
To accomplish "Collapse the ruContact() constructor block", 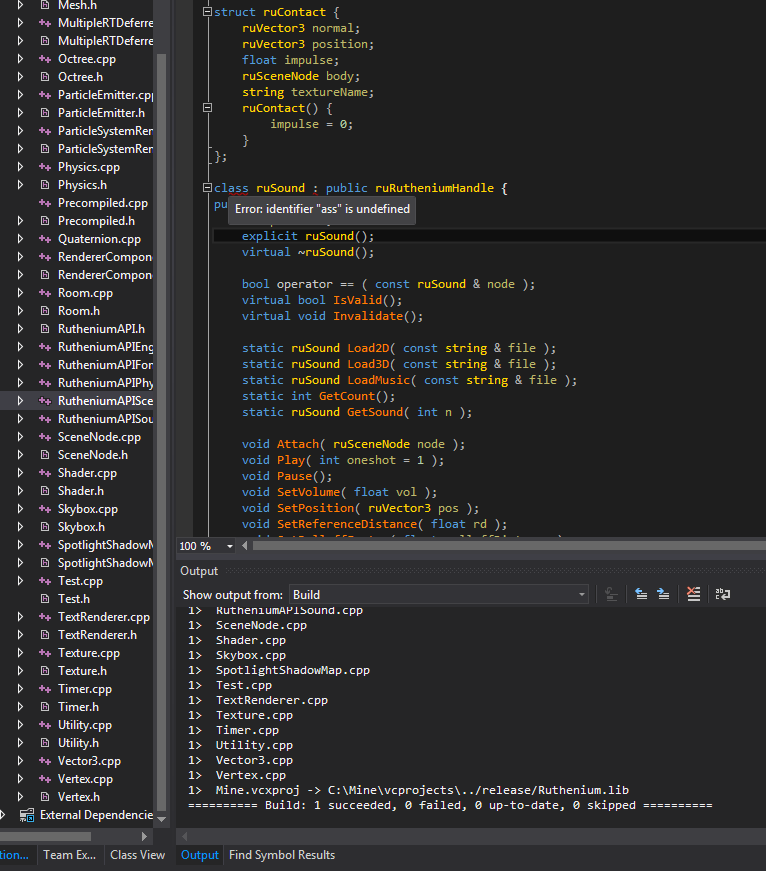I will pyautogui.click(x=206, y=108).
